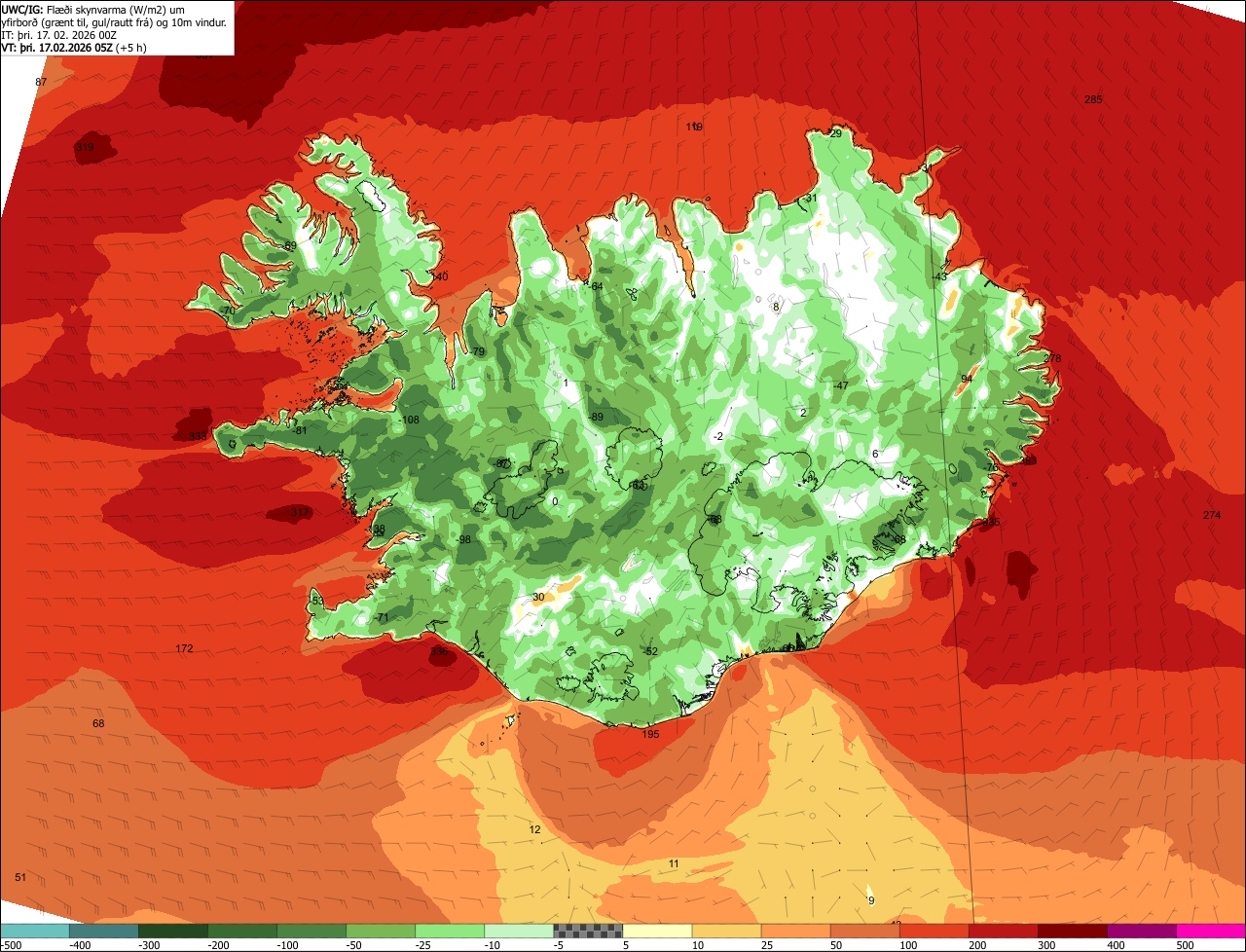Click the '-47' map value
Screen dimensions: 1246x952
click(840, 385)
